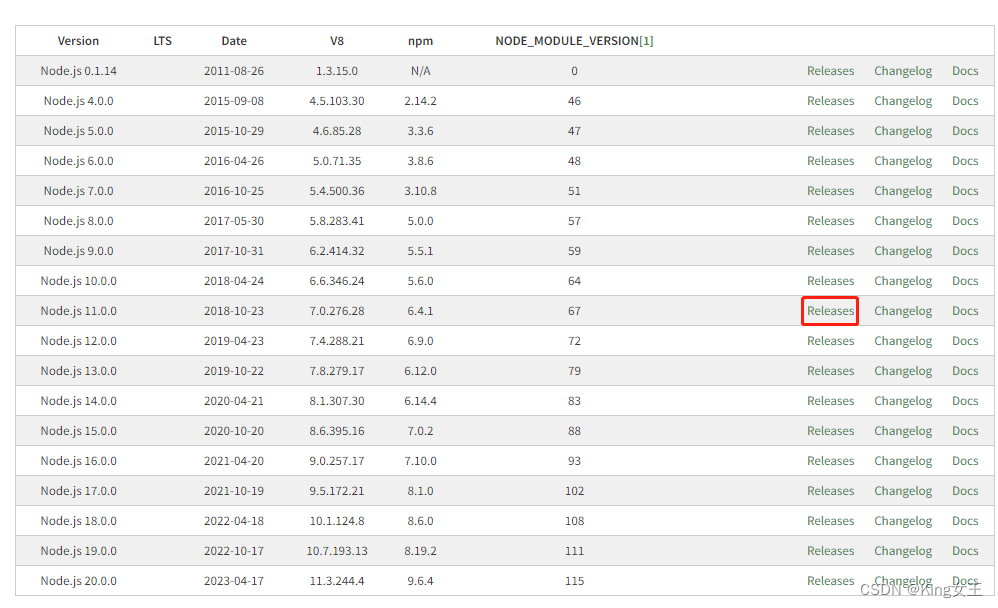Open Changelog for Node.js 6.0.0
Image resolution: width=998 pixels, height=608 pixels.
point(903,160)
